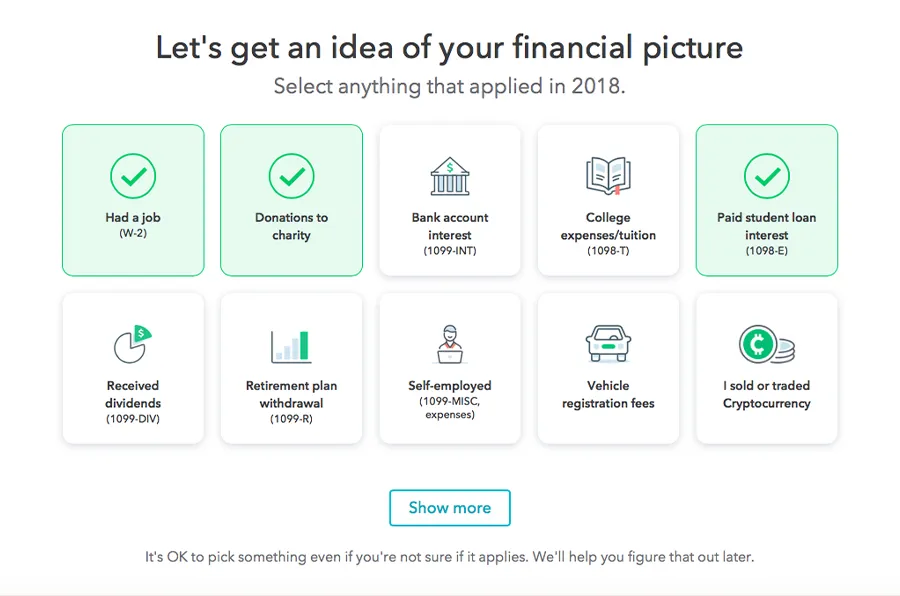Uncheck the Had a job checkmark
The height and width of the screenshot is (596, 900).
(x=133, y=177)
